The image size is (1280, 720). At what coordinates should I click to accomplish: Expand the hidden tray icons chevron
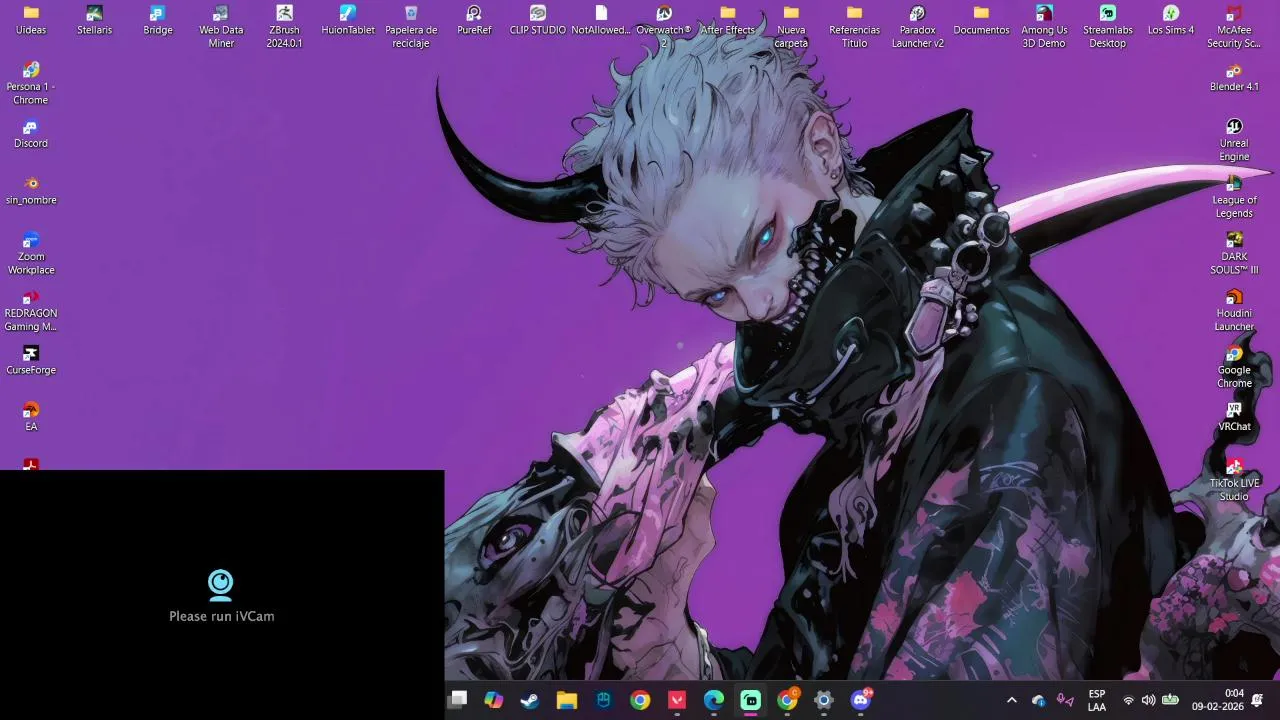pyautogui.click(x=1011, y=700)
